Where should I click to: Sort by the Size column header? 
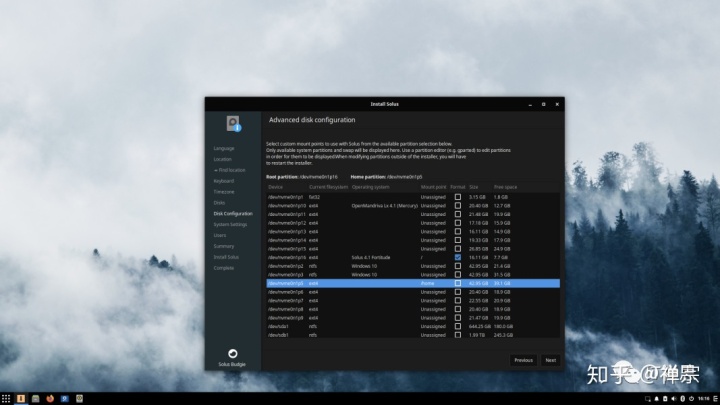[473, 187]
